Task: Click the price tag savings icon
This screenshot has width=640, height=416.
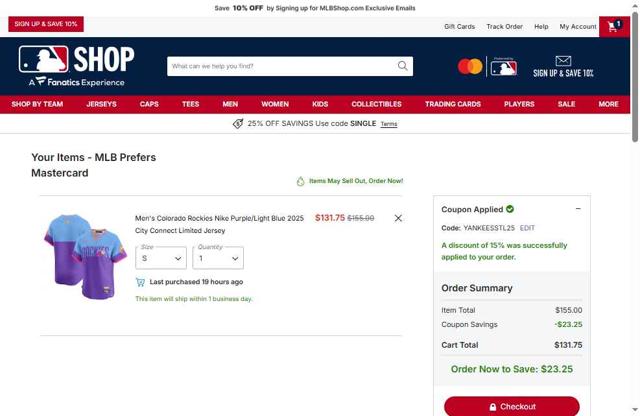Action: (238, 124)
